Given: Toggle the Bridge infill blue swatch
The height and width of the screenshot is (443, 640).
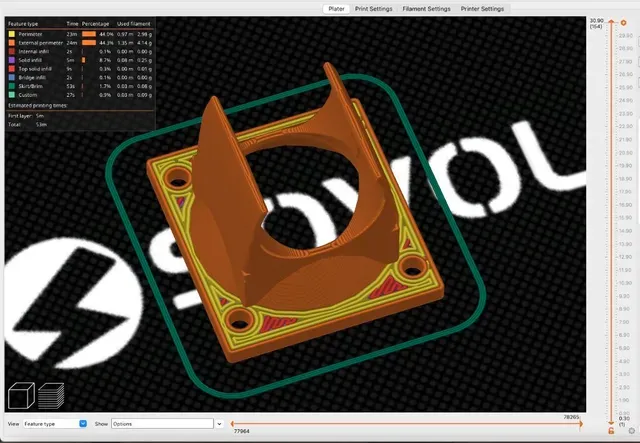Looking at the screenshot, I should 12,78.
